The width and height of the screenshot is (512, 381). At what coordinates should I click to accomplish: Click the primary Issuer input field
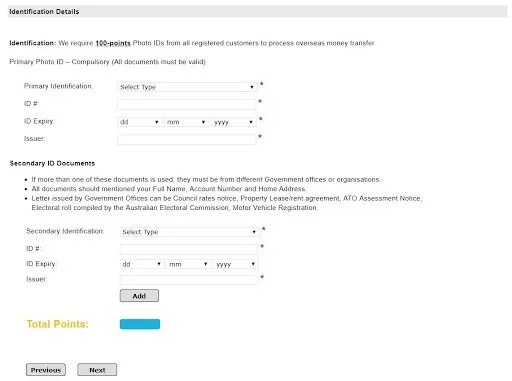(187, 139)
